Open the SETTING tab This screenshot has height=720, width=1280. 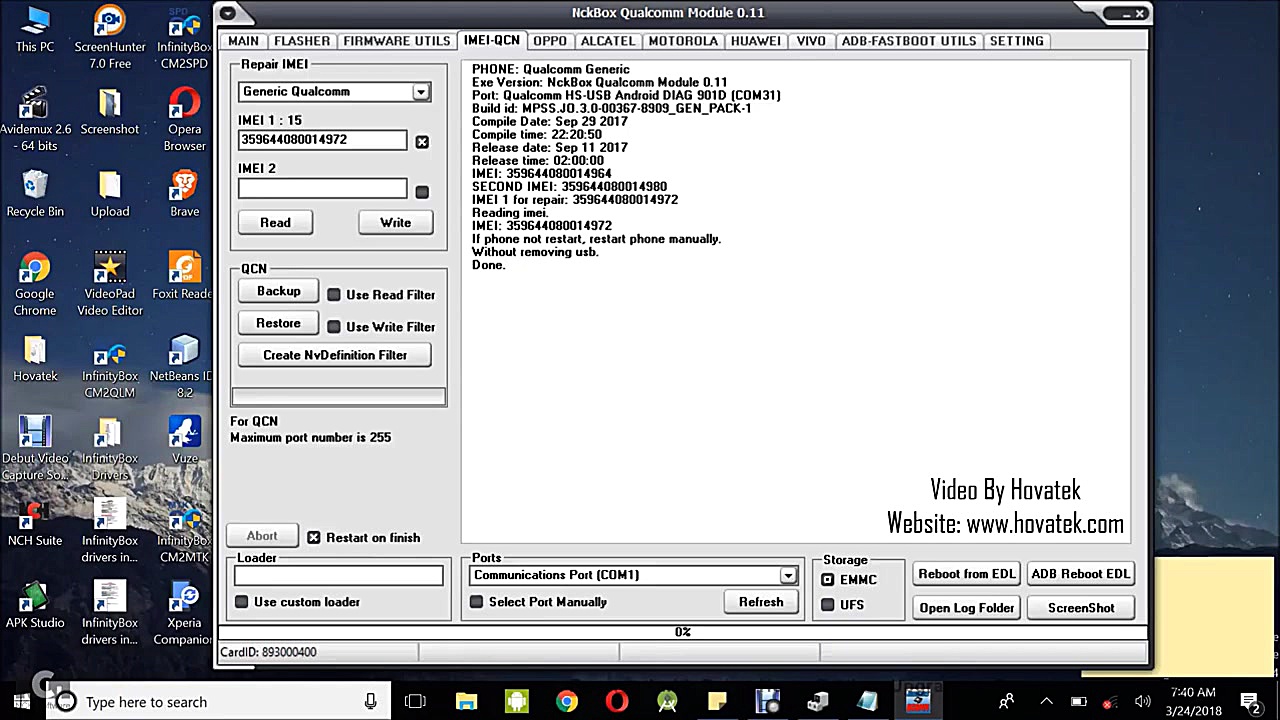[1017, 41]
